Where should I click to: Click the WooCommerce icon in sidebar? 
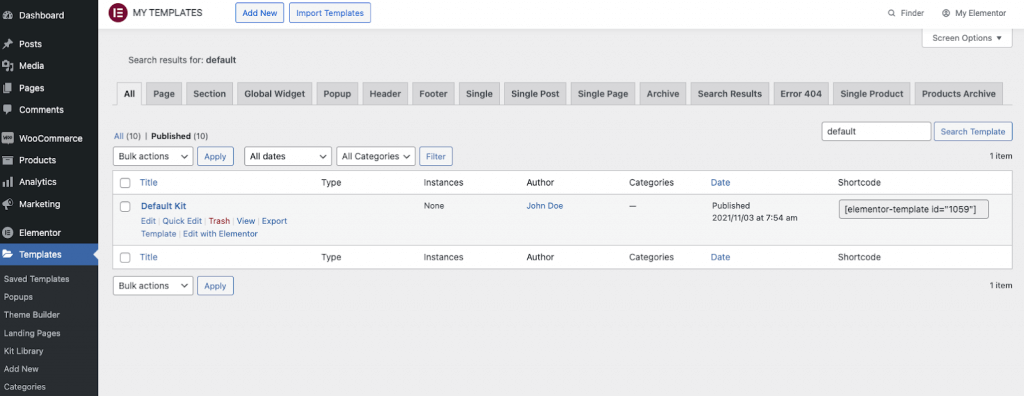coord(8,139)
